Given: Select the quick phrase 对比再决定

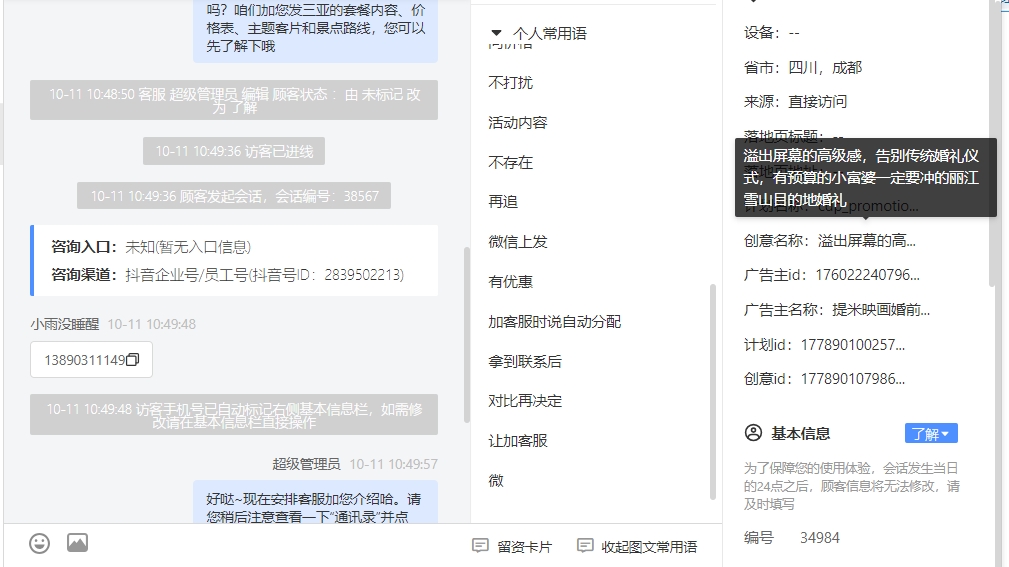Looking at the screenshot, I should pyautogui.click(x=524, y=400).
